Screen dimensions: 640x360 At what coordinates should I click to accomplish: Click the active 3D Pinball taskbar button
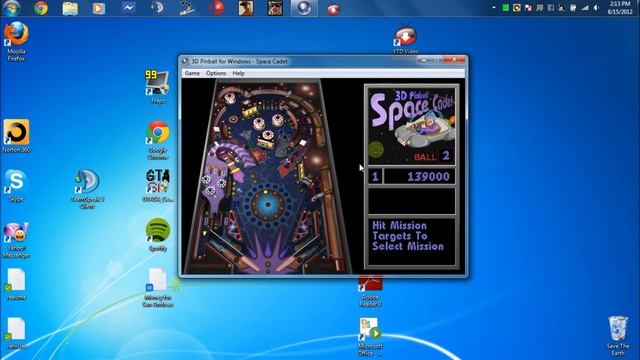[x=304, y=8]
